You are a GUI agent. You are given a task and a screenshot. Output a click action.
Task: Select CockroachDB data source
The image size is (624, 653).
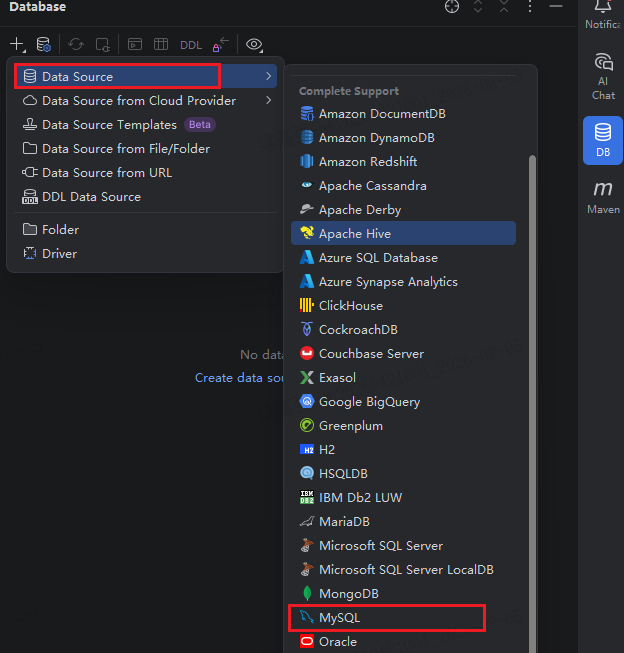click(403, 329)
